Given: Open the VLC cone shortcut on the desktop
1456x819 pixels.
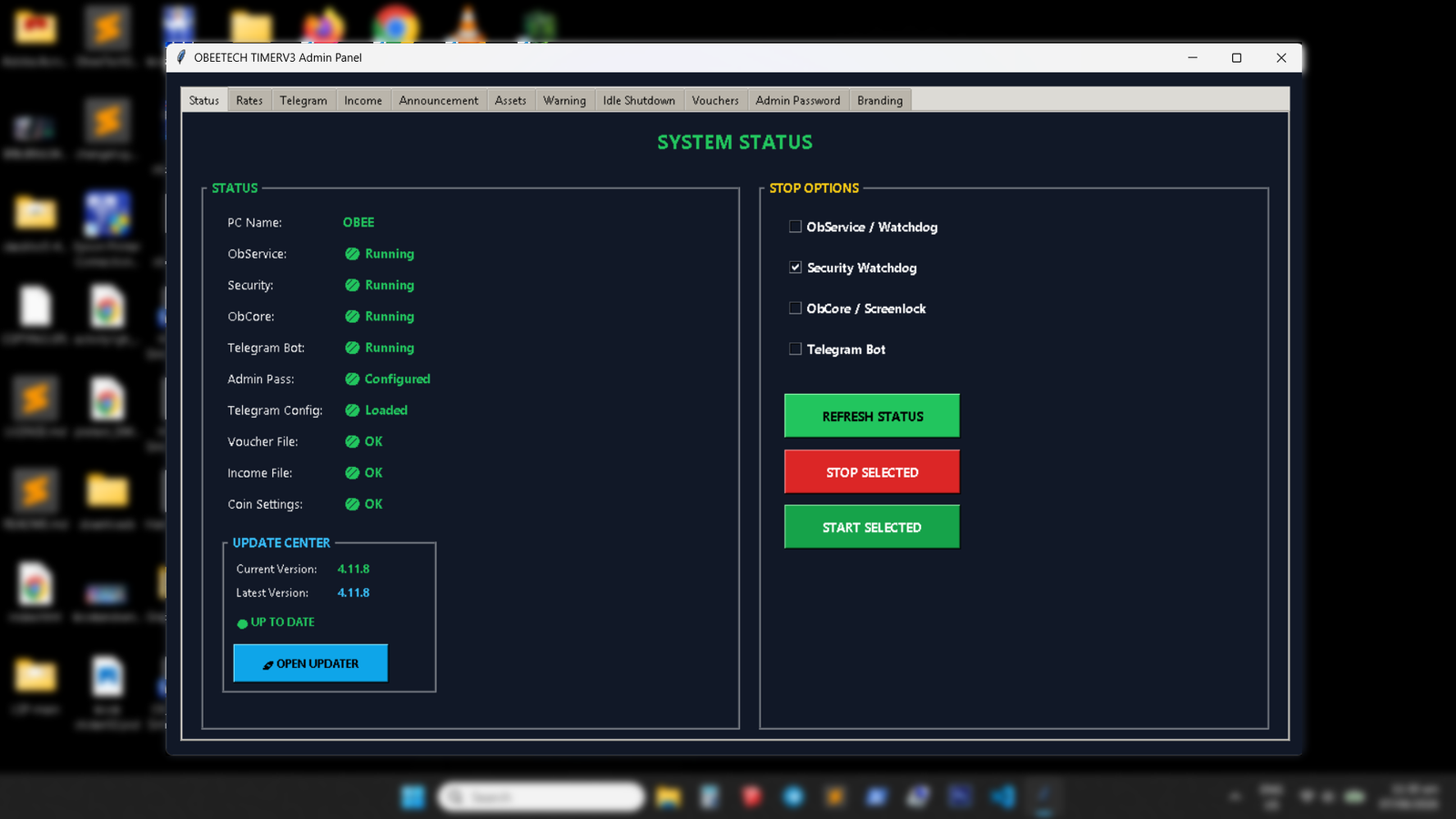Looking at the screenshot, I should 468,27.
